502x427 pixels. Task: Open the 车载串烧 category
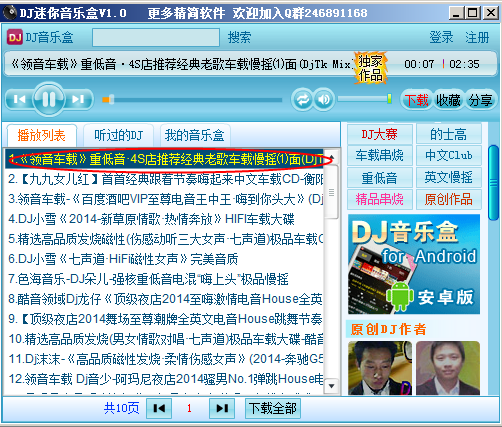380,155
